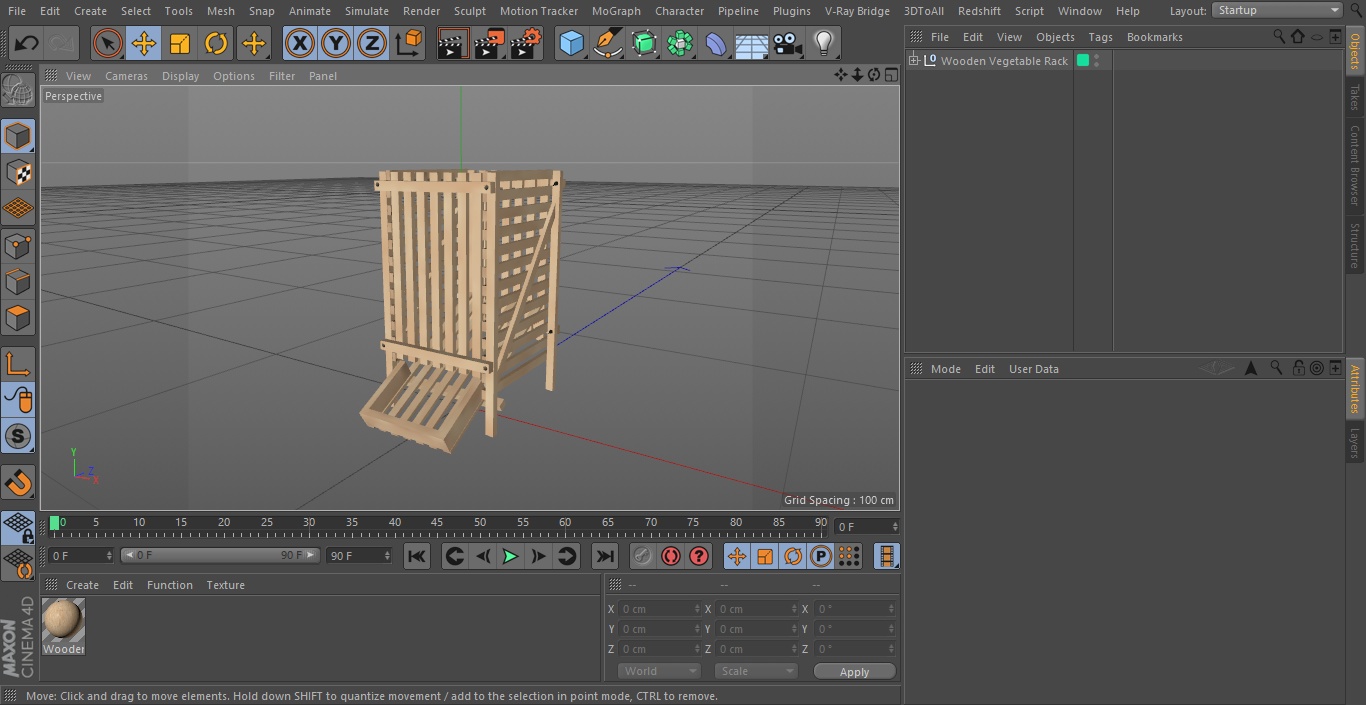Enable Axis mode tool
1366x705 pixels.
pos(18,364)
